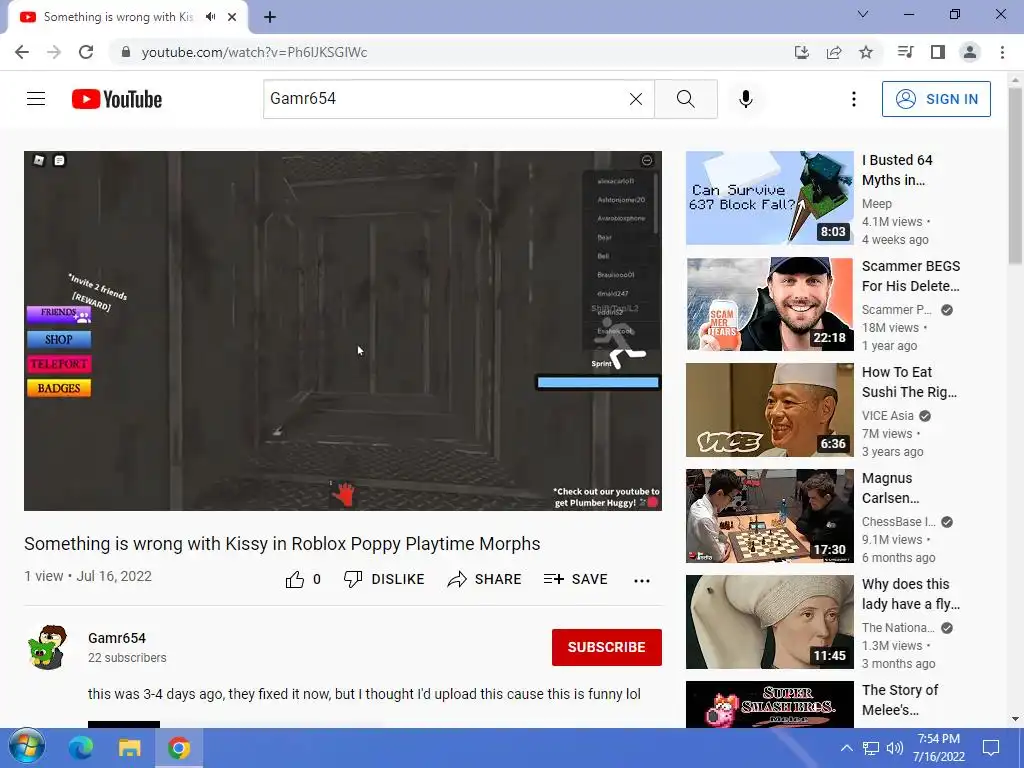The image size is (1024, 768).
Task: Open Gamr654 channel name link
Action: coord(117,638)
